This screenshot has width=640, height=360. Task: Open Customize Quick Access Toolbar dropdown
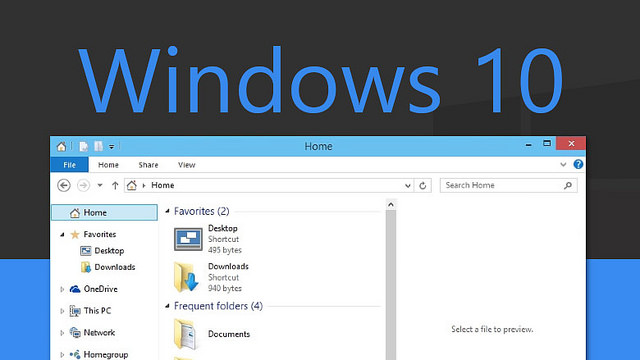111,147
